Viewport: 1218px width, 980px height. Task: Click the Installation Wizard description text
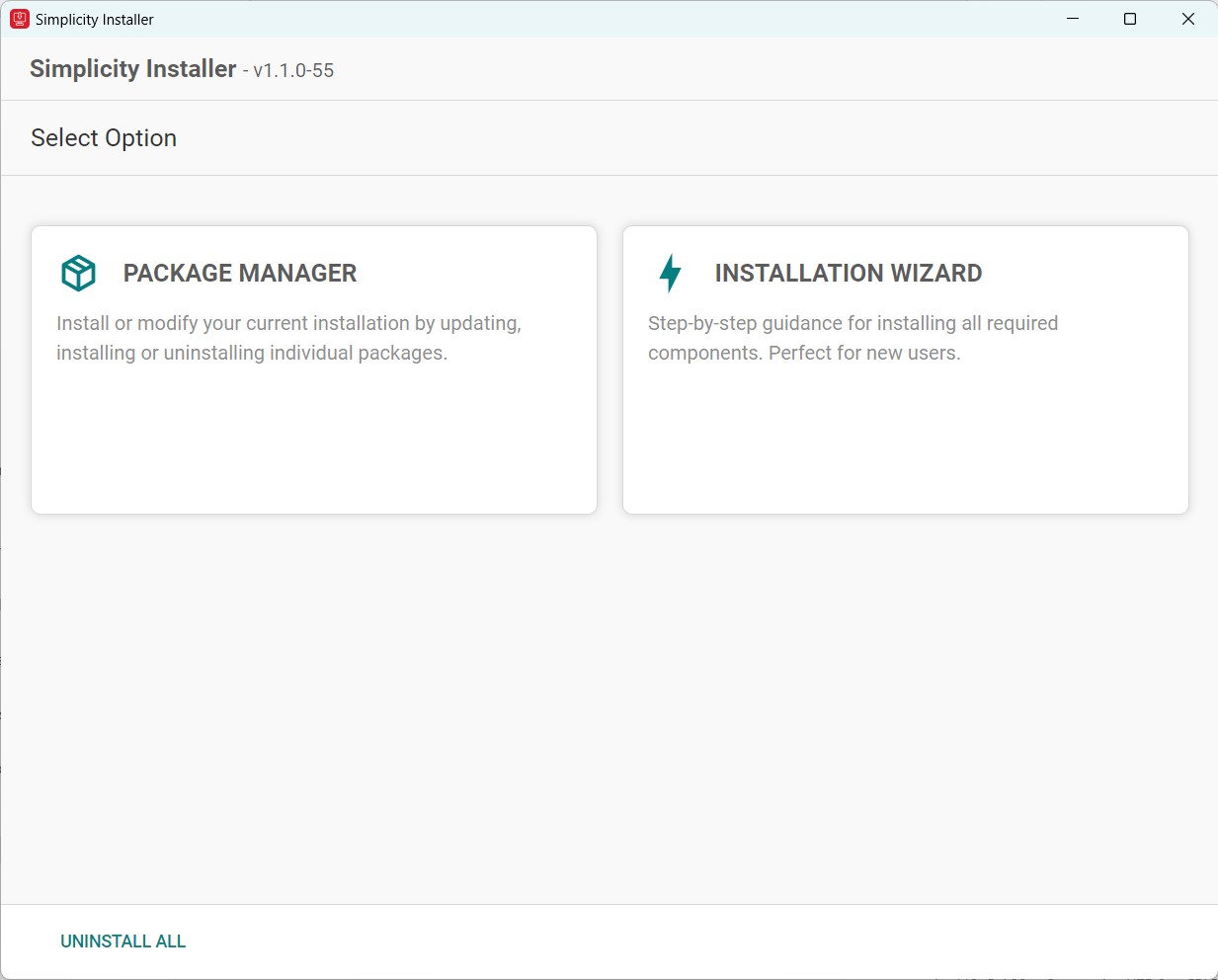853,337
